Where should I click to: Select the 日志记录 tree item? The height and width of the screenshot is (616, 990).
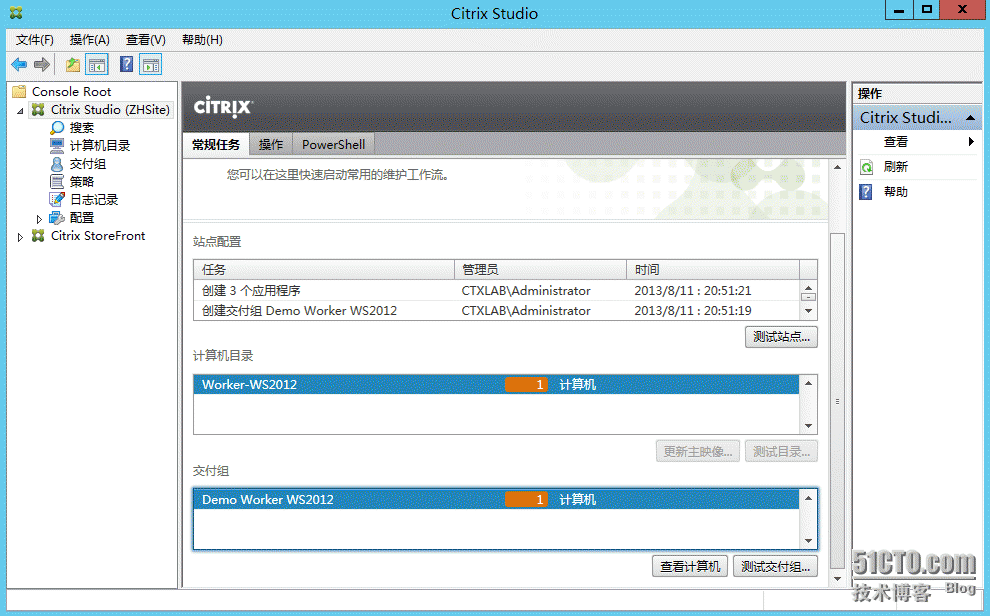93,200
